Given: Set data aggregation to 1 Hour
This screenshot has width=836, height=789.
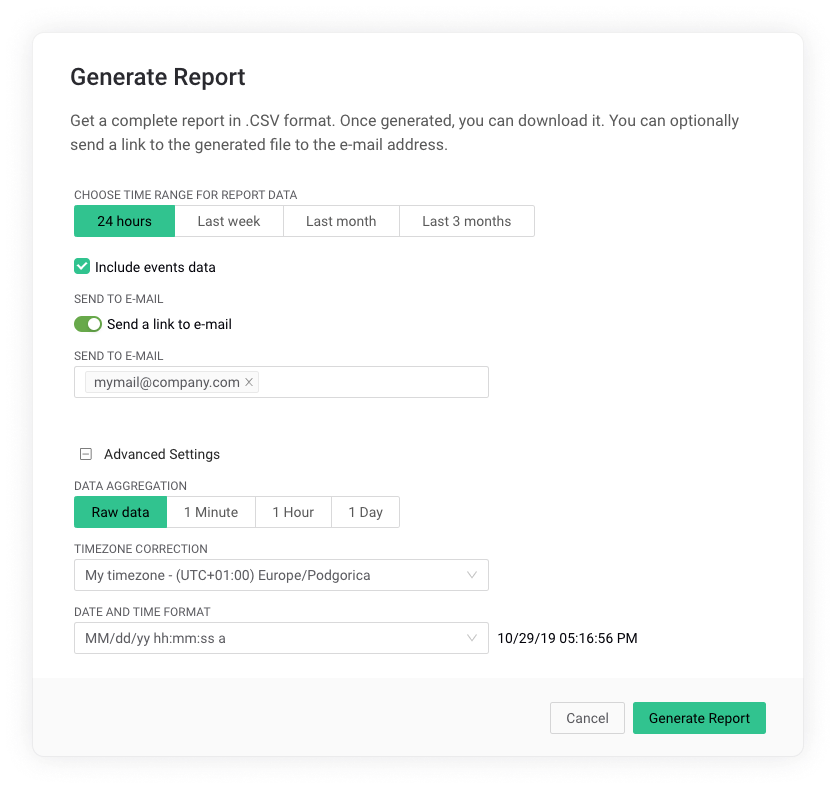Looking at the screenshot, I should 293,512.
